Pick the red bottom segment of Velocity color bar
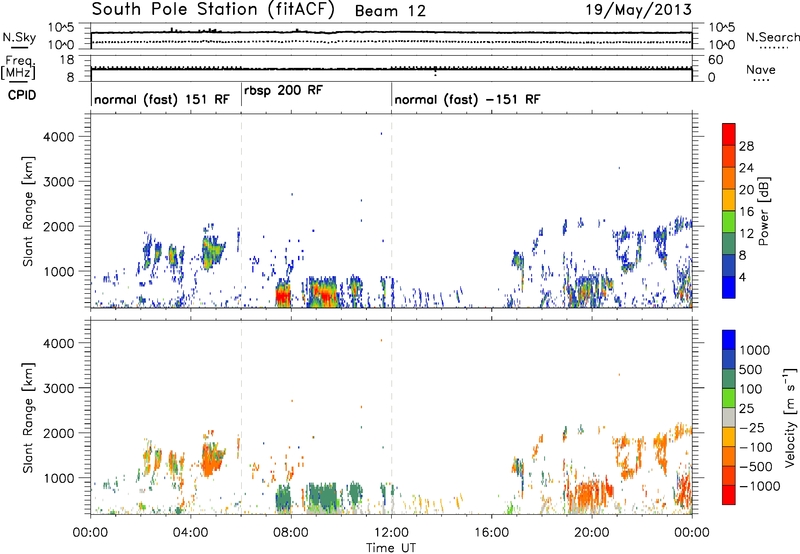Image resolution: width=800 pixels, height=554 pixels. point(729,495)
